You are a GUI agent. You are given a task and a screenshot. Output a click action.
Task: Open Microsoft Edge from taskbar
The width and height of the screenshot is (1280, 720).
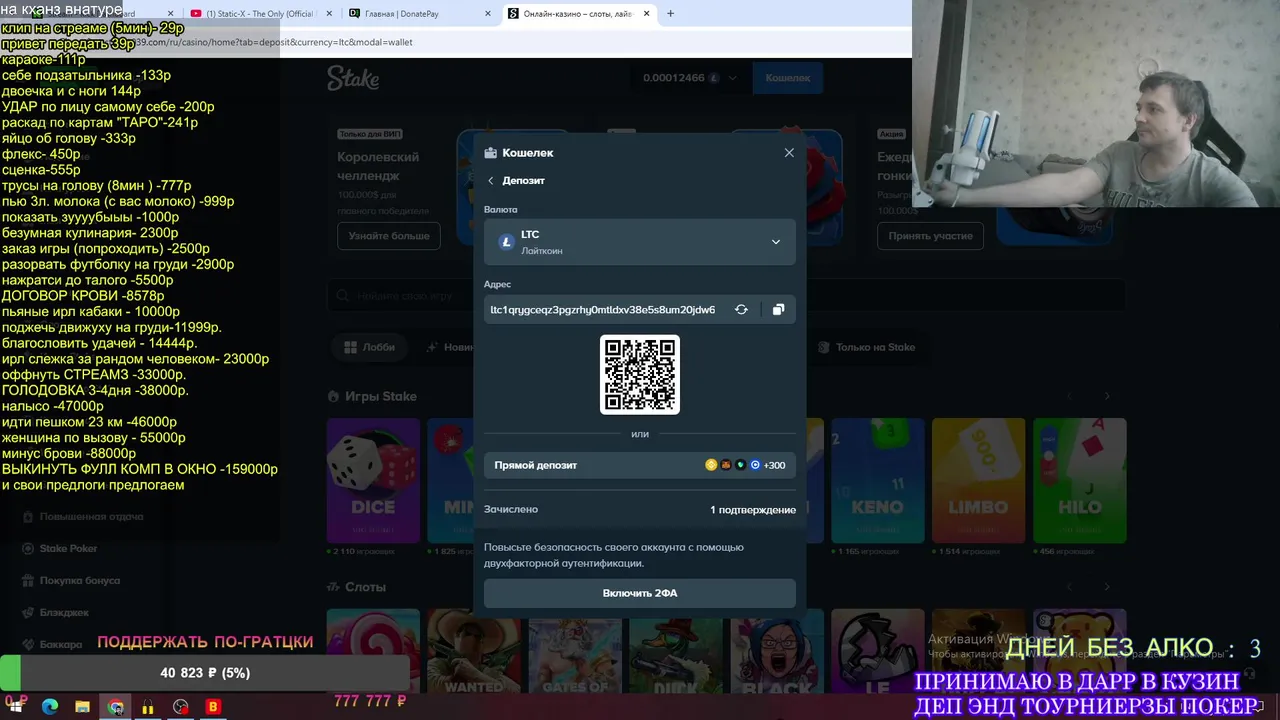pos(49,706)
